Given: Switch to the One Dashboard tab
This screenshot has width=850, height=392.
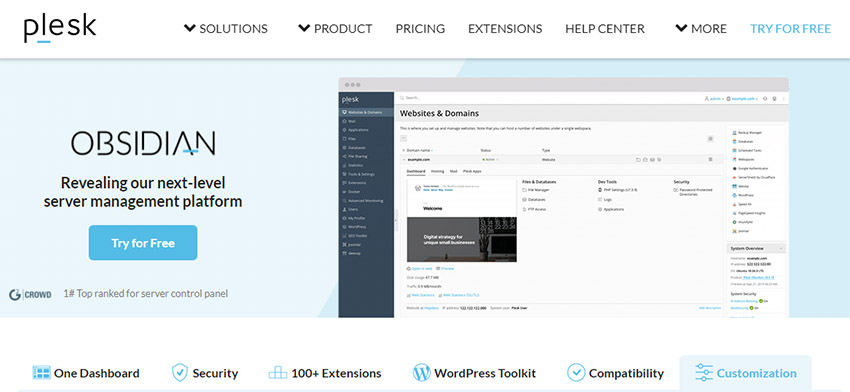Looking at the screenshot, I should coord(86,373).
